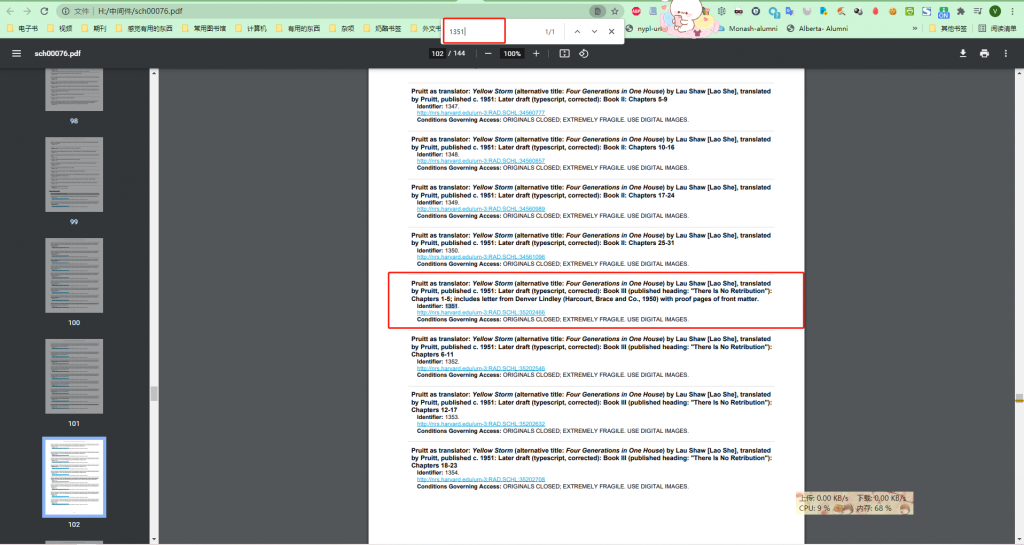
Task: Select page 101 thumbnail
Action: point(74,376)
